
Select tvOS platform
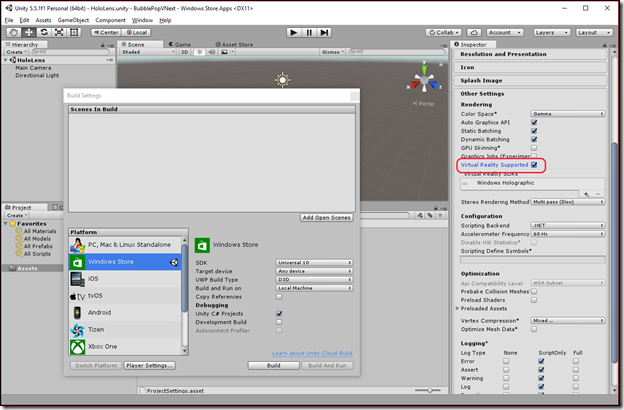pyautogui.click(x=125, y=295)
